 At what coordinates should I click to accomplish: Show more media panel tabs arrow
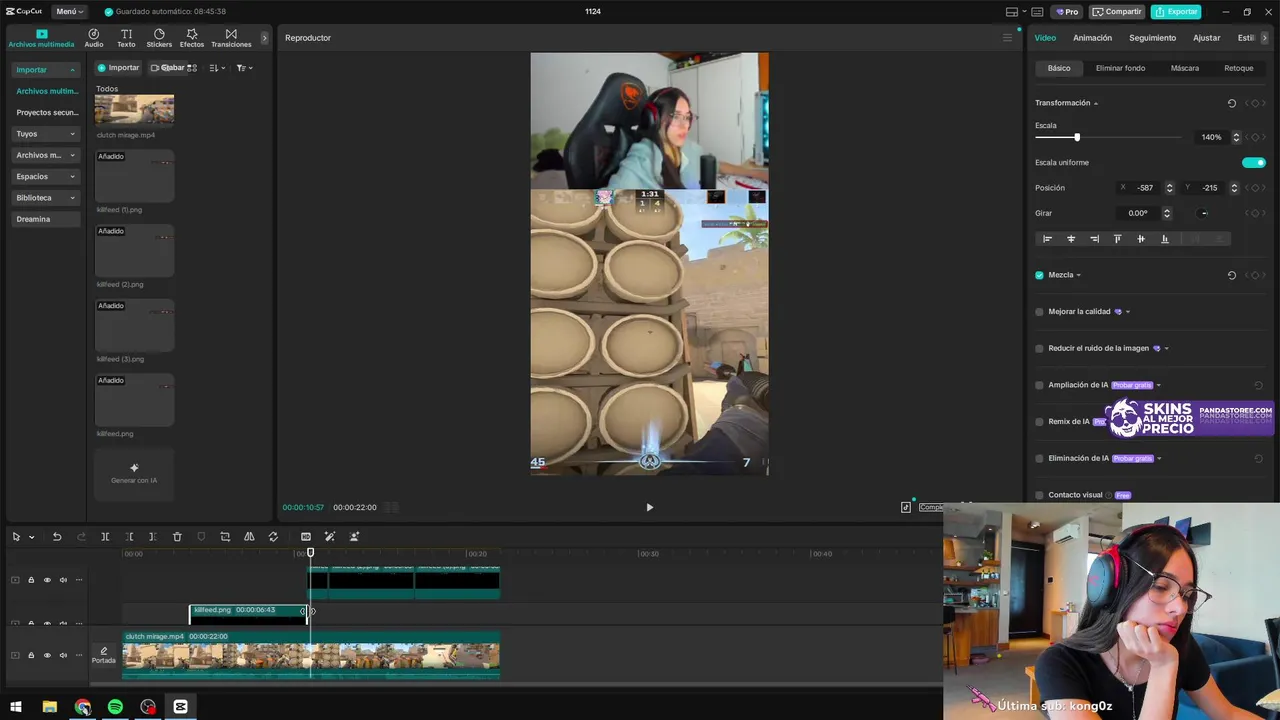click(264, 38)
